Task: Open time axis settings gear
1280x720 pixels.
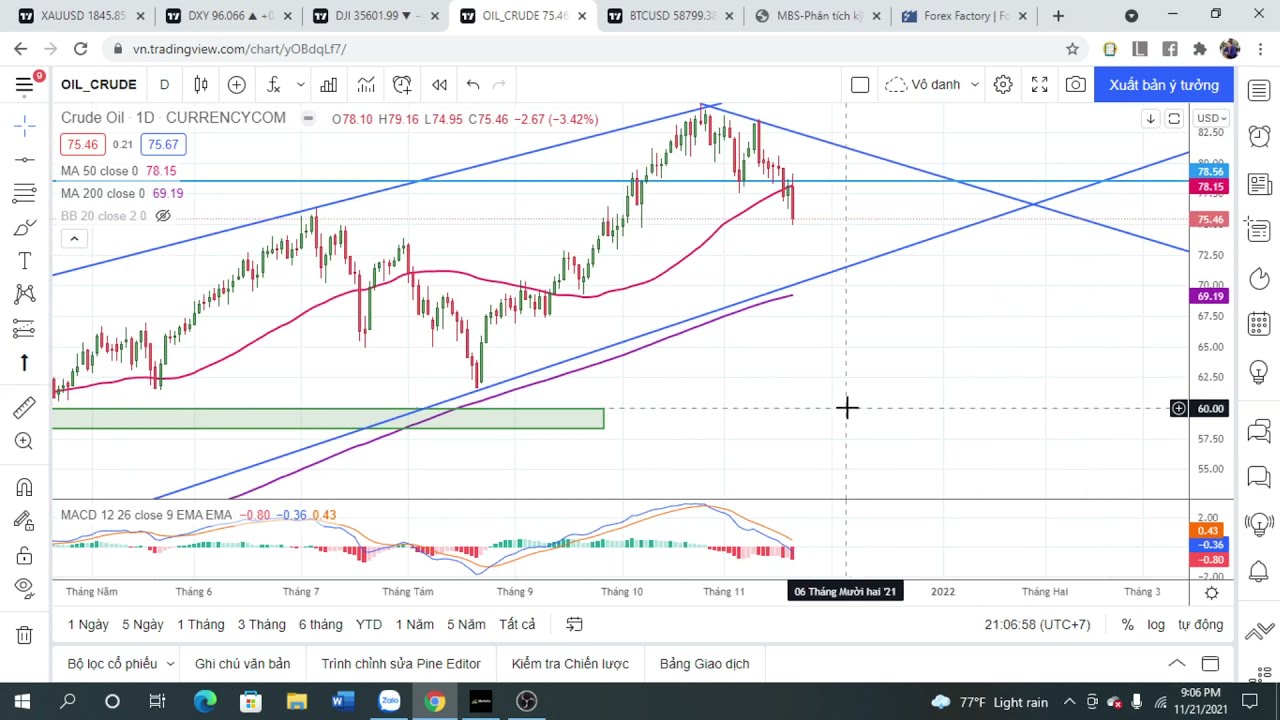Action: point(1211,592)
